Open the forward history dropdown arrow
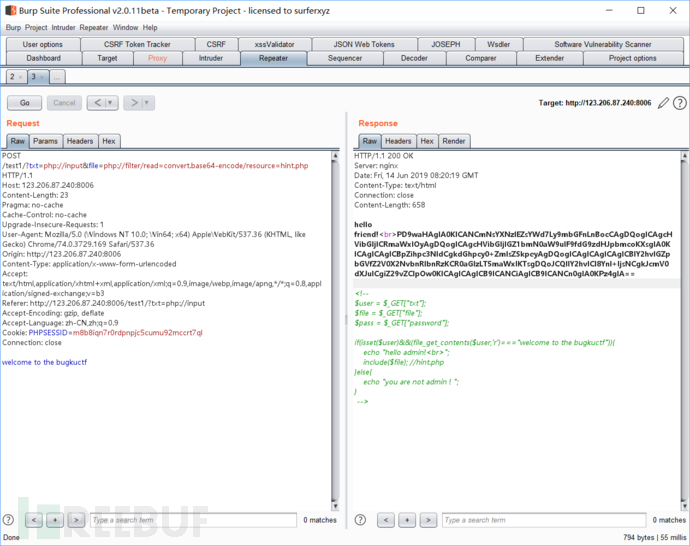Viewport: 690px width, 546px height. (147, 103)
